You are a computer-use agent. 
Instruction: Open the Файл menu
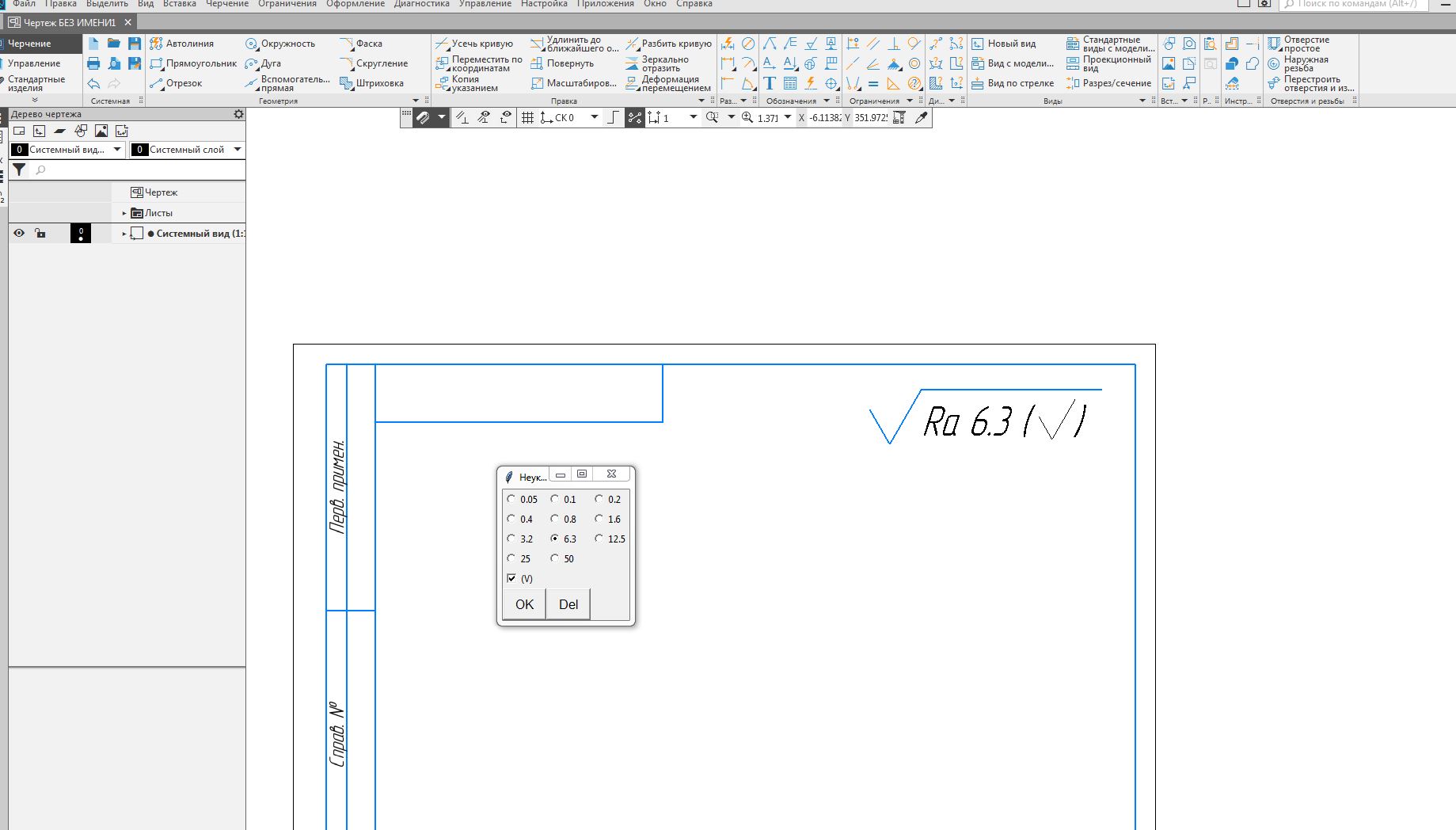[24, 4]
